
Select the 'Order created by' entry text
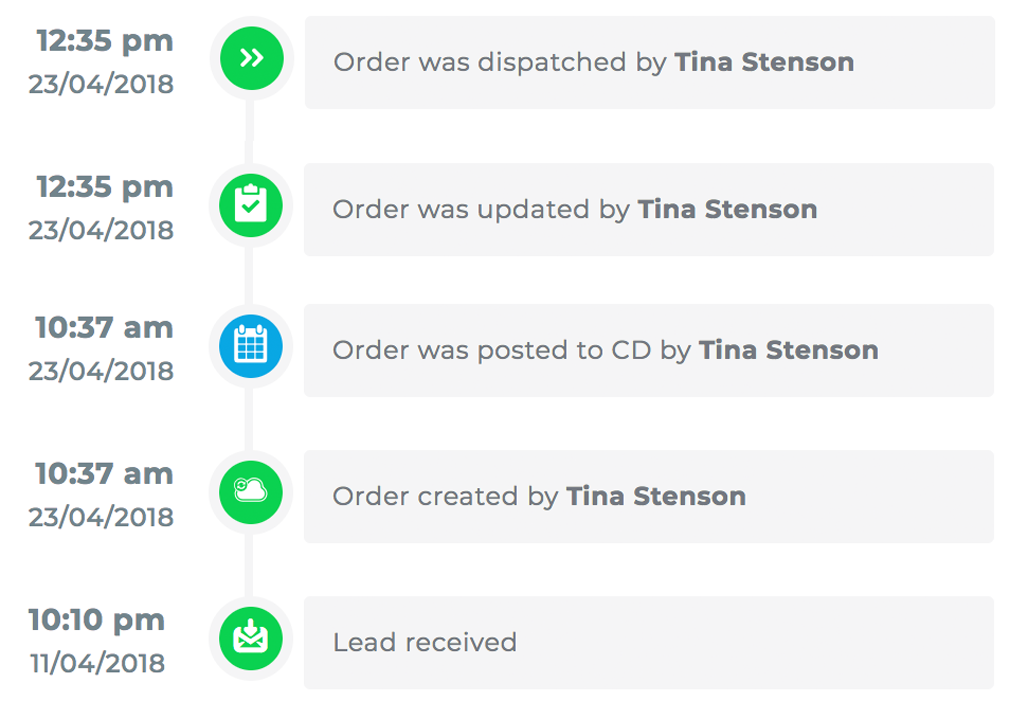(x=445, y=496)
